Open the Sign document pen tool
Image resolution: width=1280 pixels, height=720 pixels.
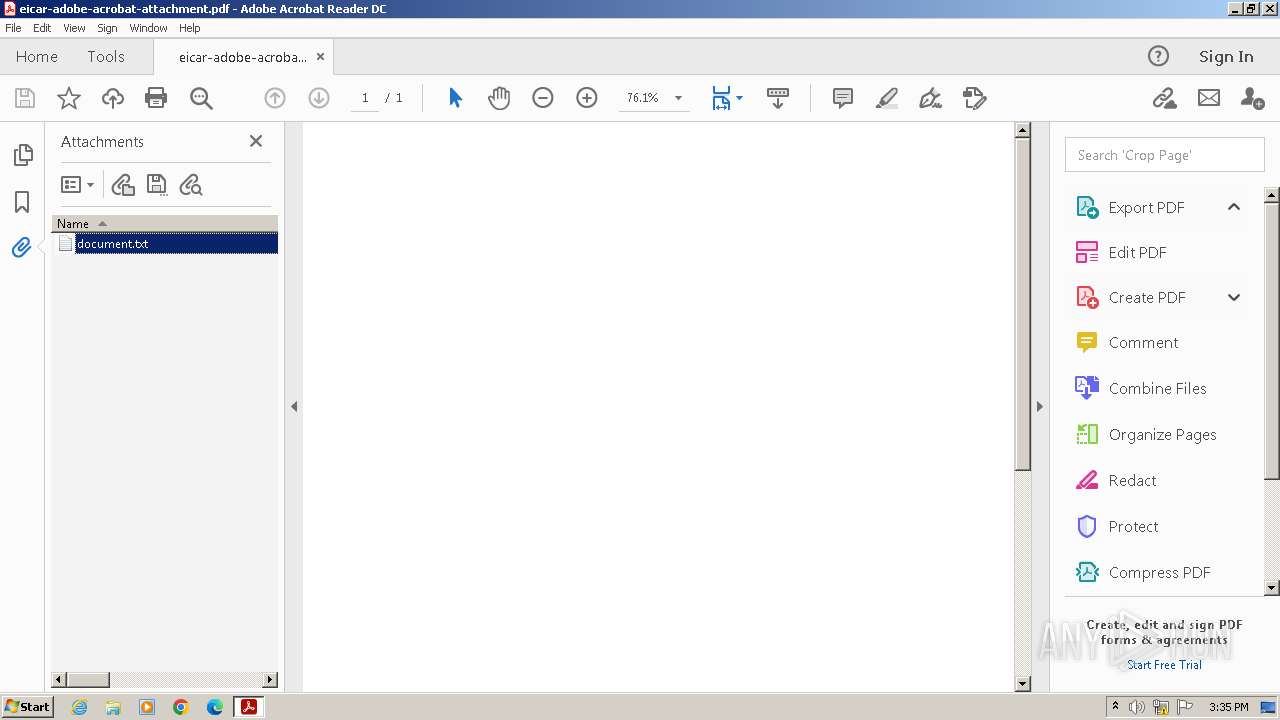pyautogui.click(x=931, y=98)
